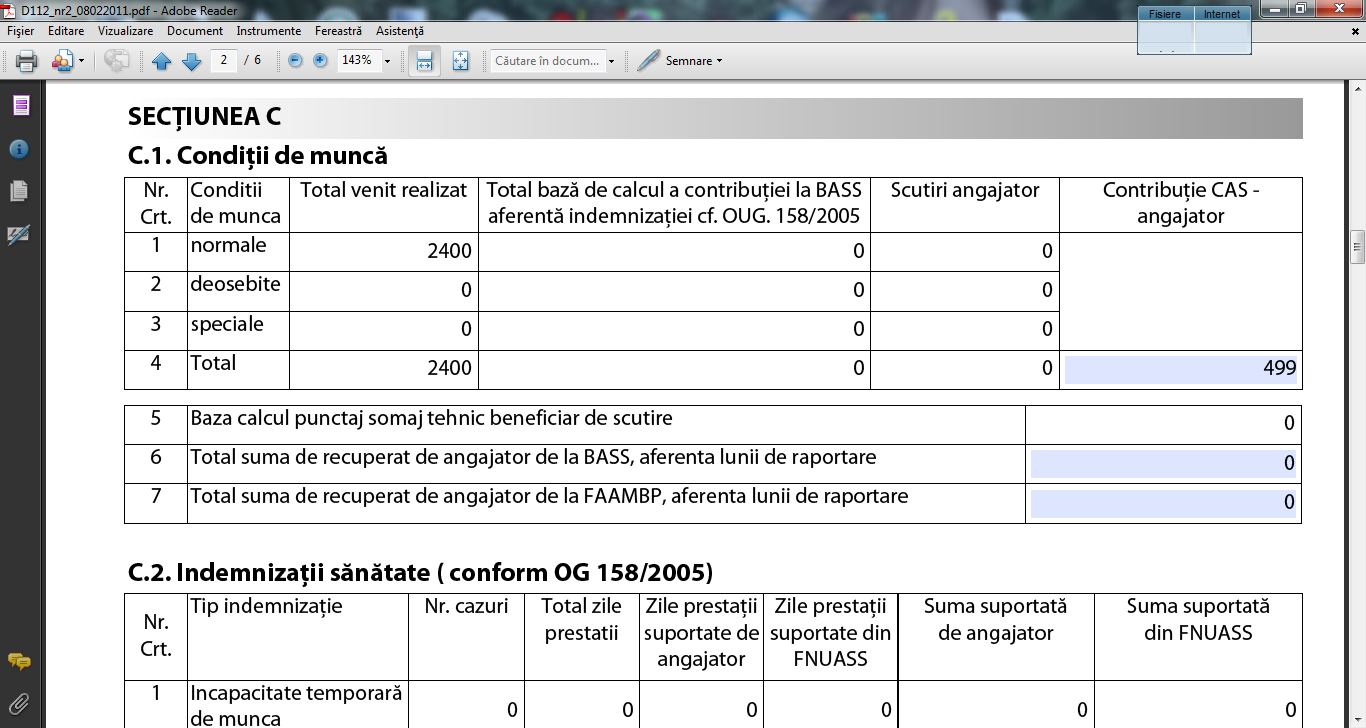The height and width of the screenshot is (728, 1366).
Task: Open the share/collaborate icon
Action: [62, 61]
